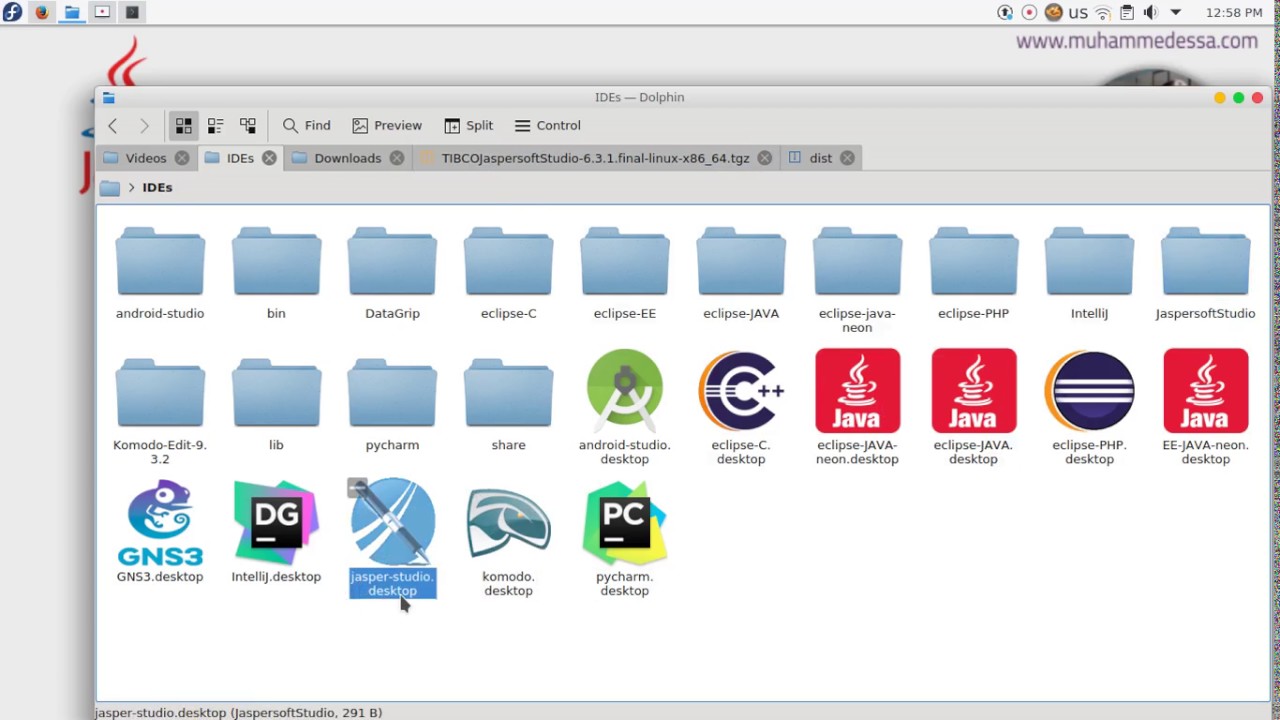Screen dimensions: 1280x720
Task: Open the terminal from top panel
Action: (x=132, y=13)
